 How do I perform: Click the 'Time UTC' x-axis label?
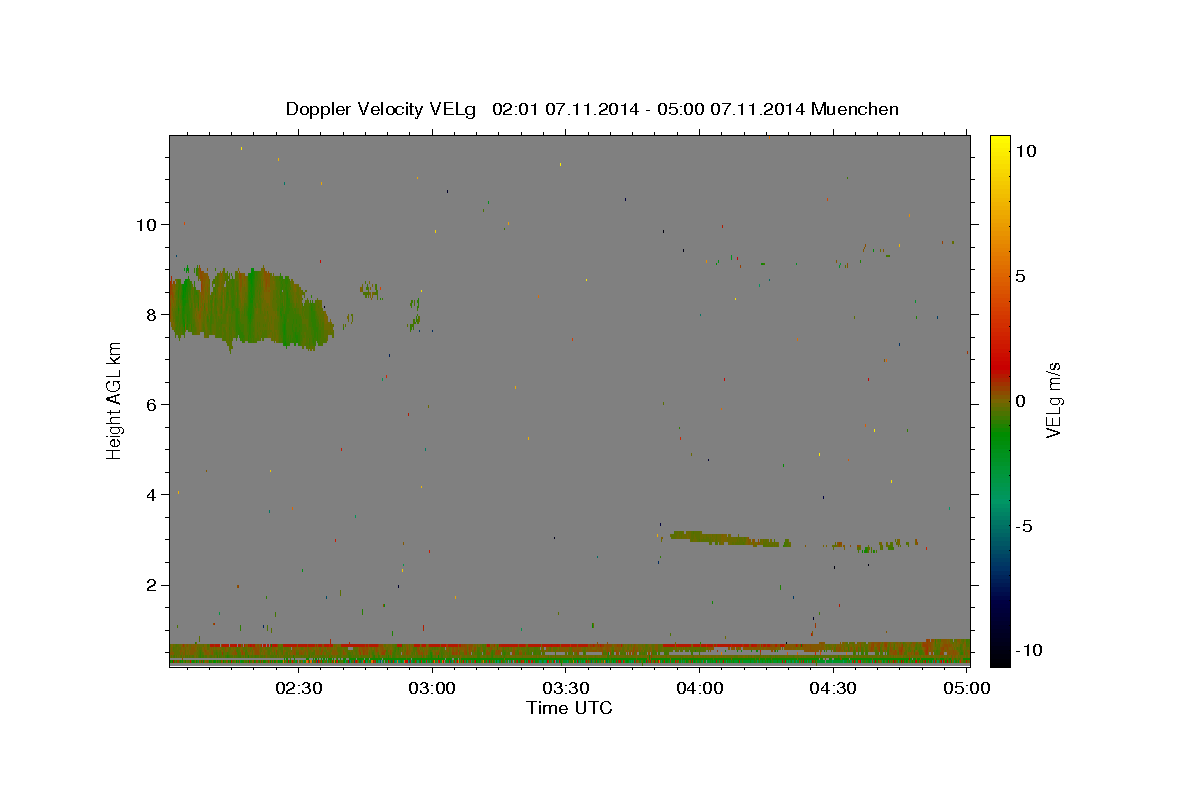pos(569,708)
